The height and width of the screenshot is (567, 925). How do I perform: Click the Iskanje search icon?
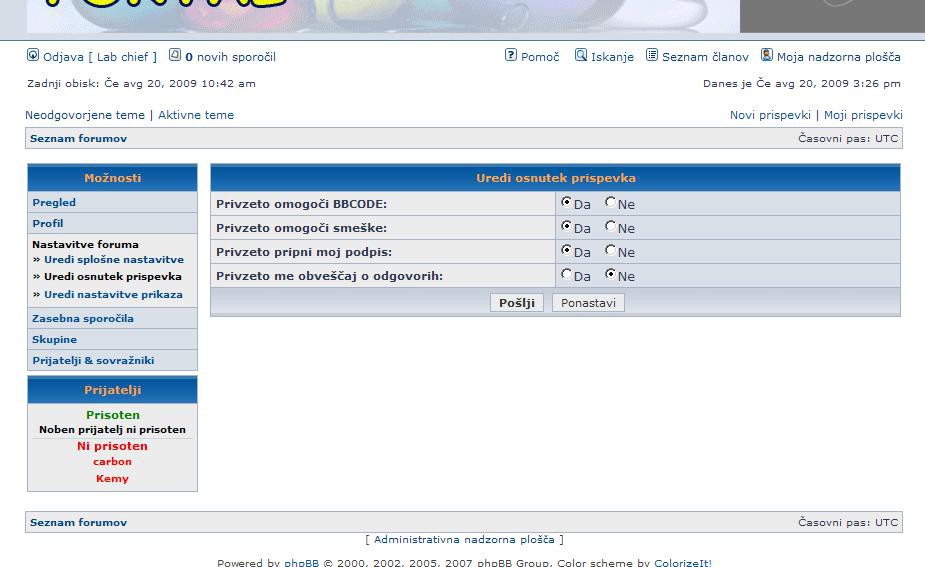pyautogui.click(x=581, y=56)
